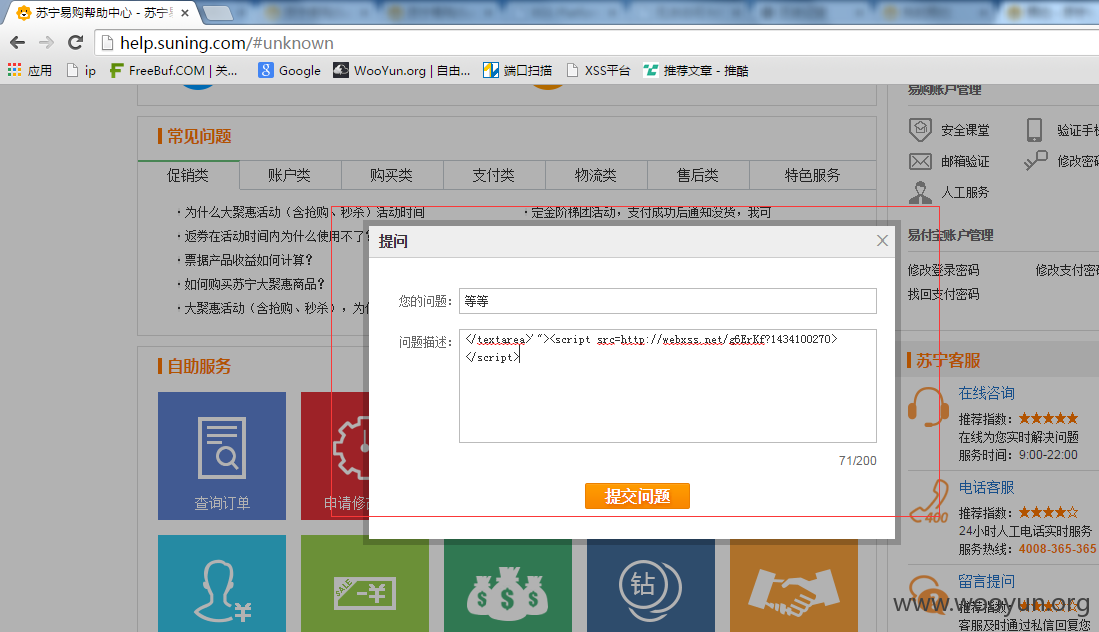Image resolution: width=1099 pixels, height=632 pixels.
Task: Switch to the 支付类 FAQ tab
Action: click(x=493, y=175)
